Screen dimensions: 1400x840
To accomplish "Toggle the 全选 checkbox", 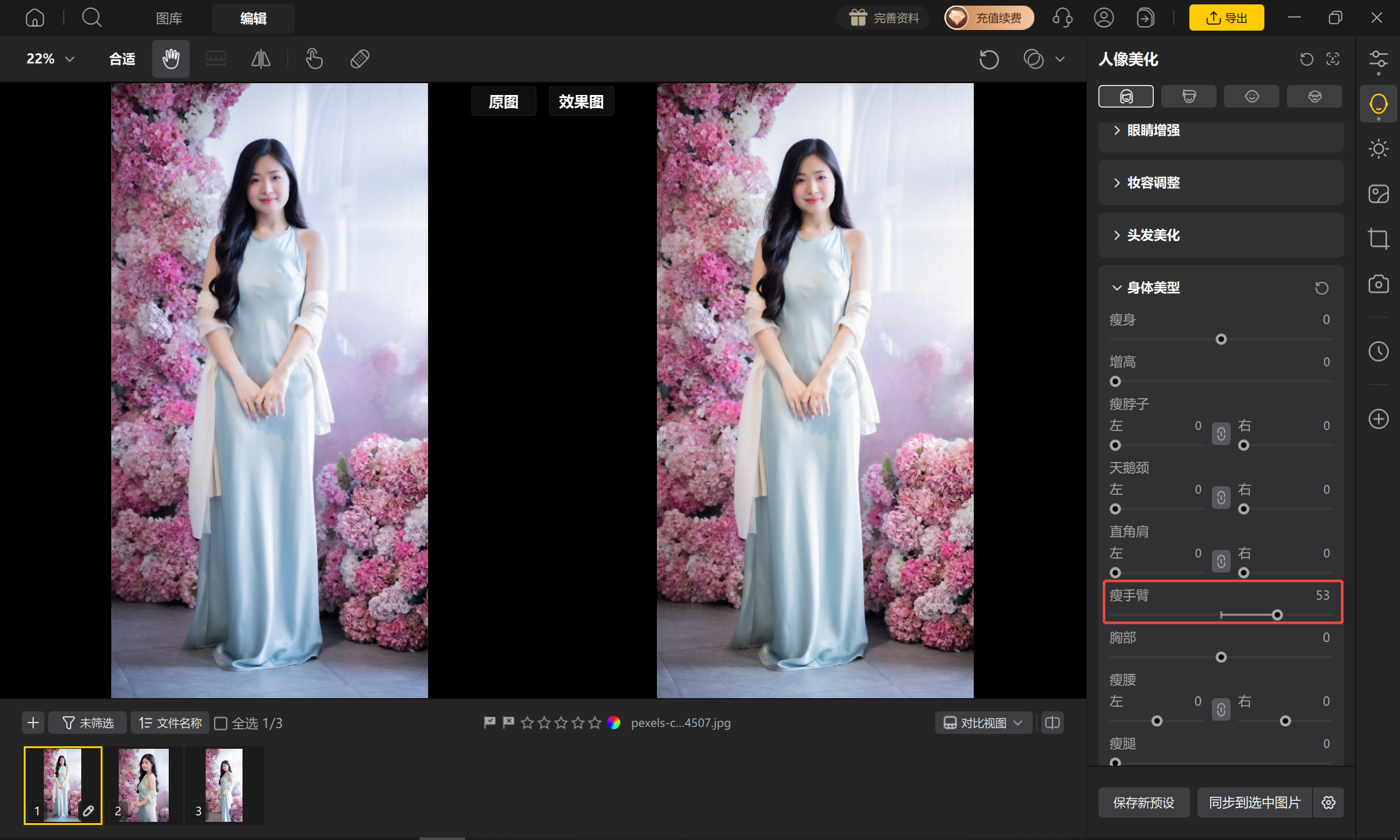I will click(x=221, y=723).
